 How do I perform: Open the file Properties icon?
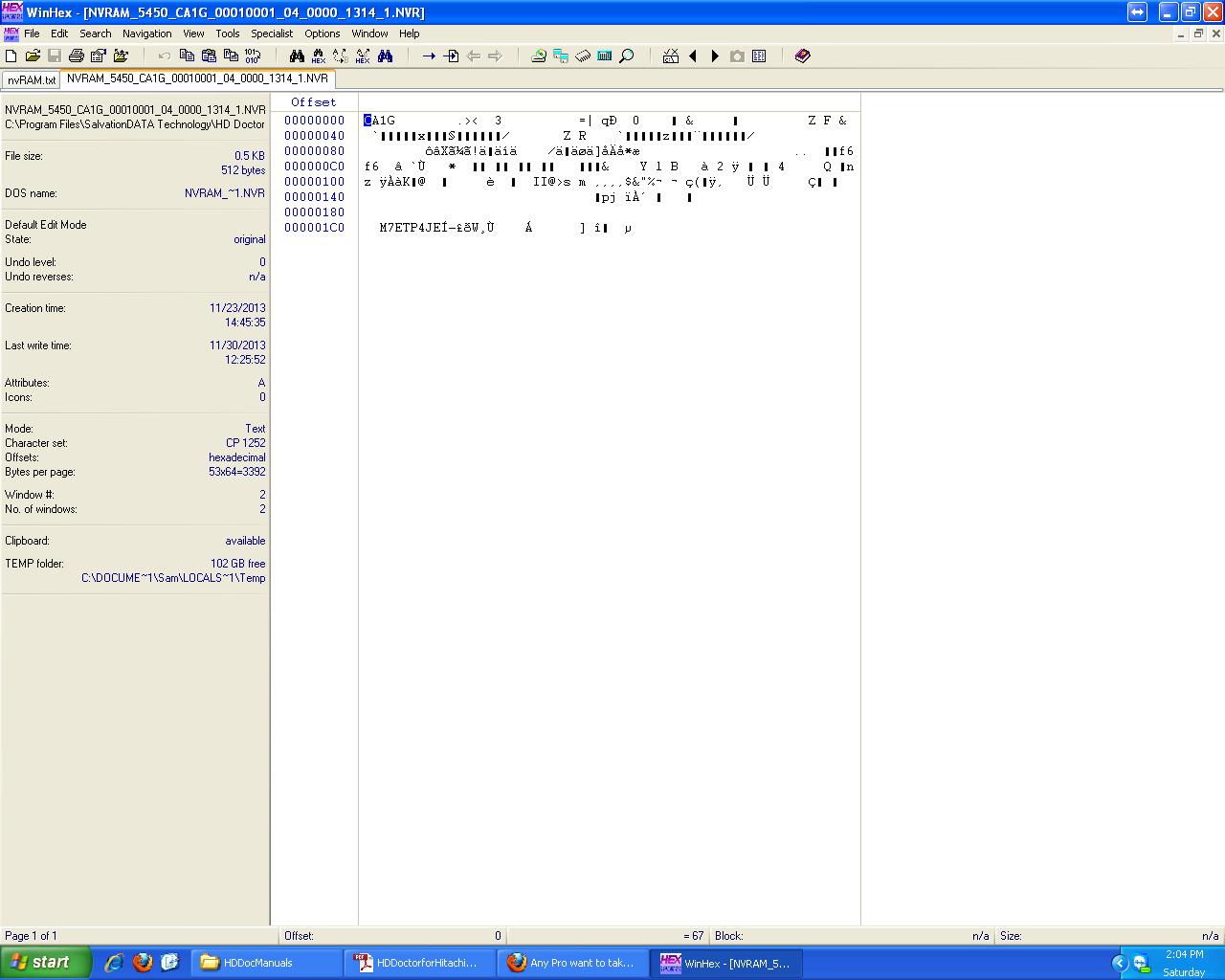[x=98, y=56]
